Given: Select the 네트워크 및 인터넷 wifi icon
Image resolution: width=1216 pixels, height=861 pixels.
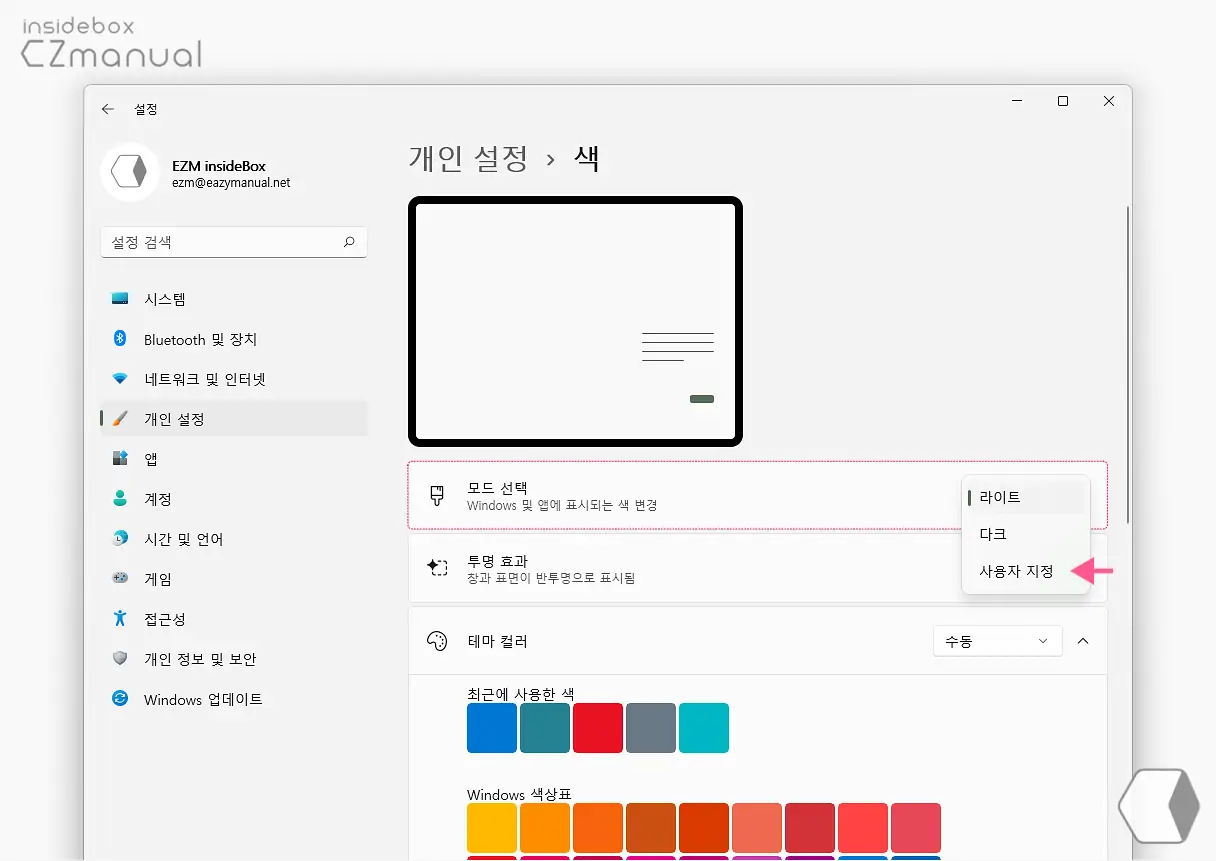Looking at the screenshot, I should click(x=120, y=379).
